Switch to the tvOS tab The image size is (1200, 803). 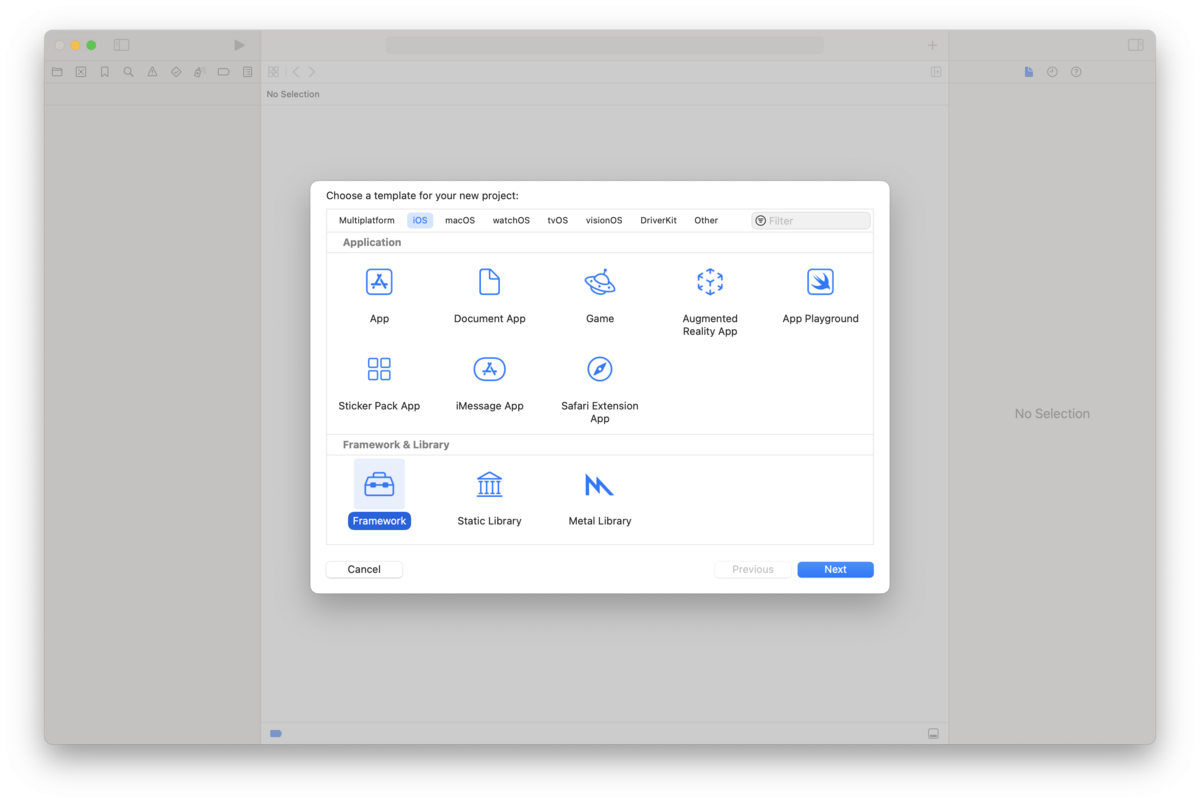[558, 220]
